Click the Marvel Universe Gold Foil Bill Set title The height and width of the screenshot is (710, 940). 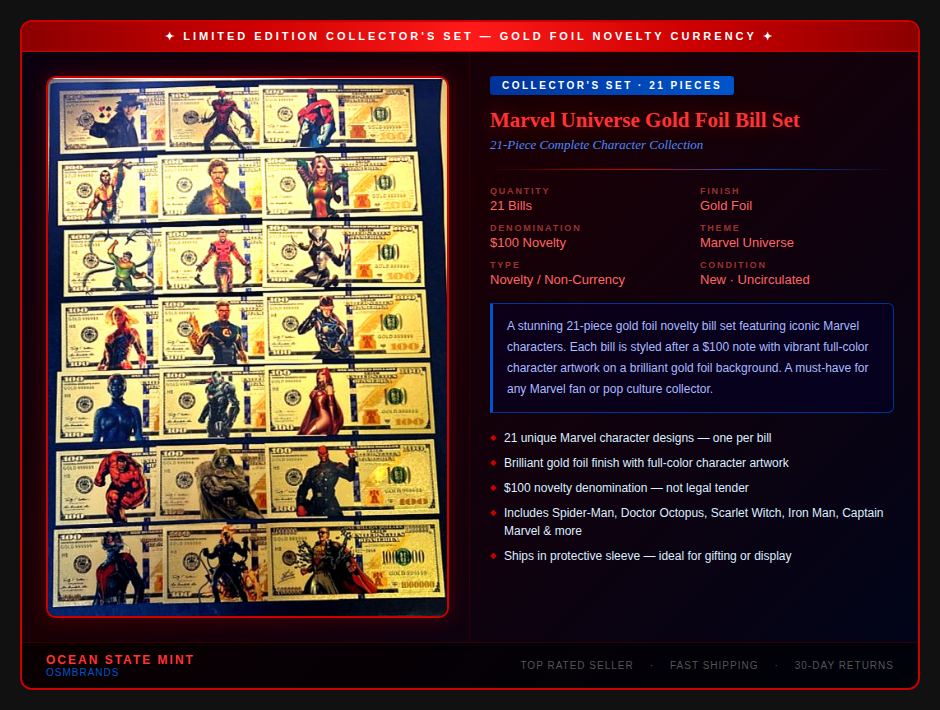coord(644,120)
